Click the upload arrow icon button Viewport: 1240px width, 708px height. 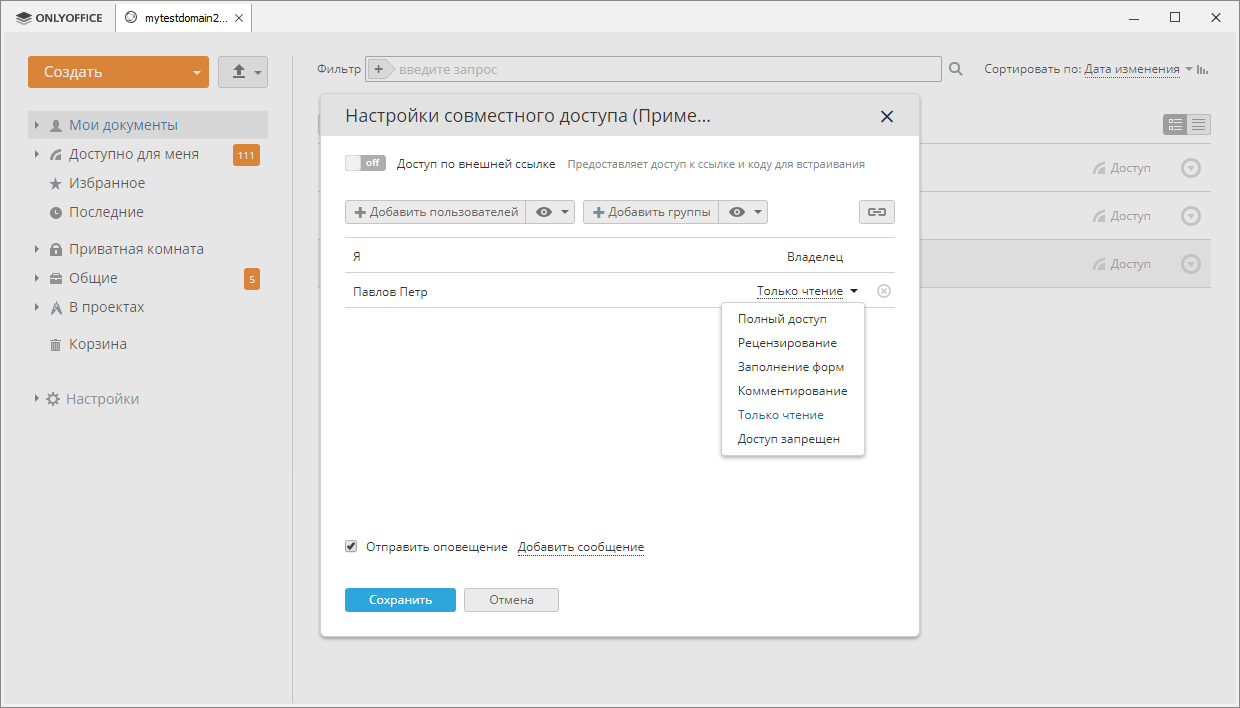243,72
